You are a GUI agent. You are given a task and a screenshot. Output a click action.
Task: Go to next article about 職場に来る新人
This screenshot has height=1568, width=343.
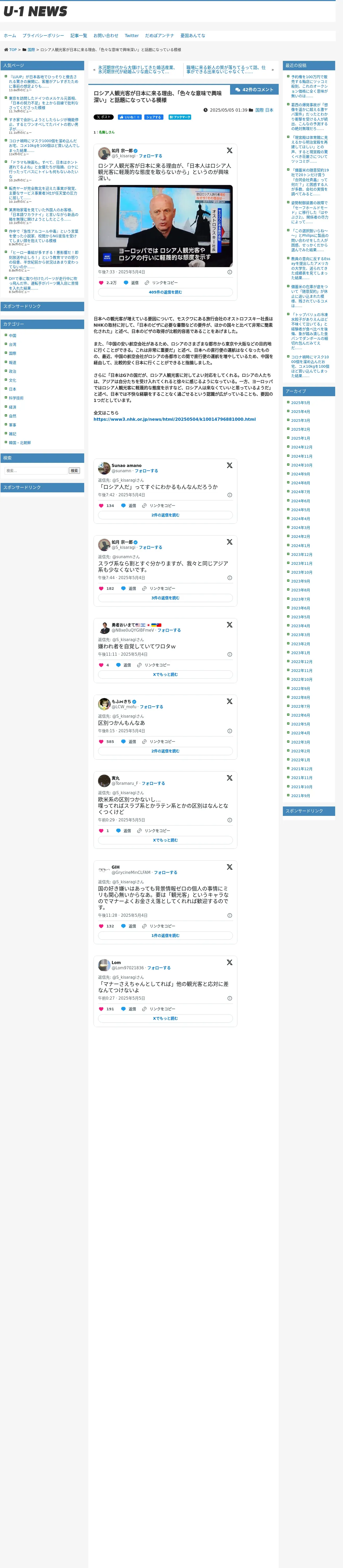pyautogui.click(x=226, y=70)
